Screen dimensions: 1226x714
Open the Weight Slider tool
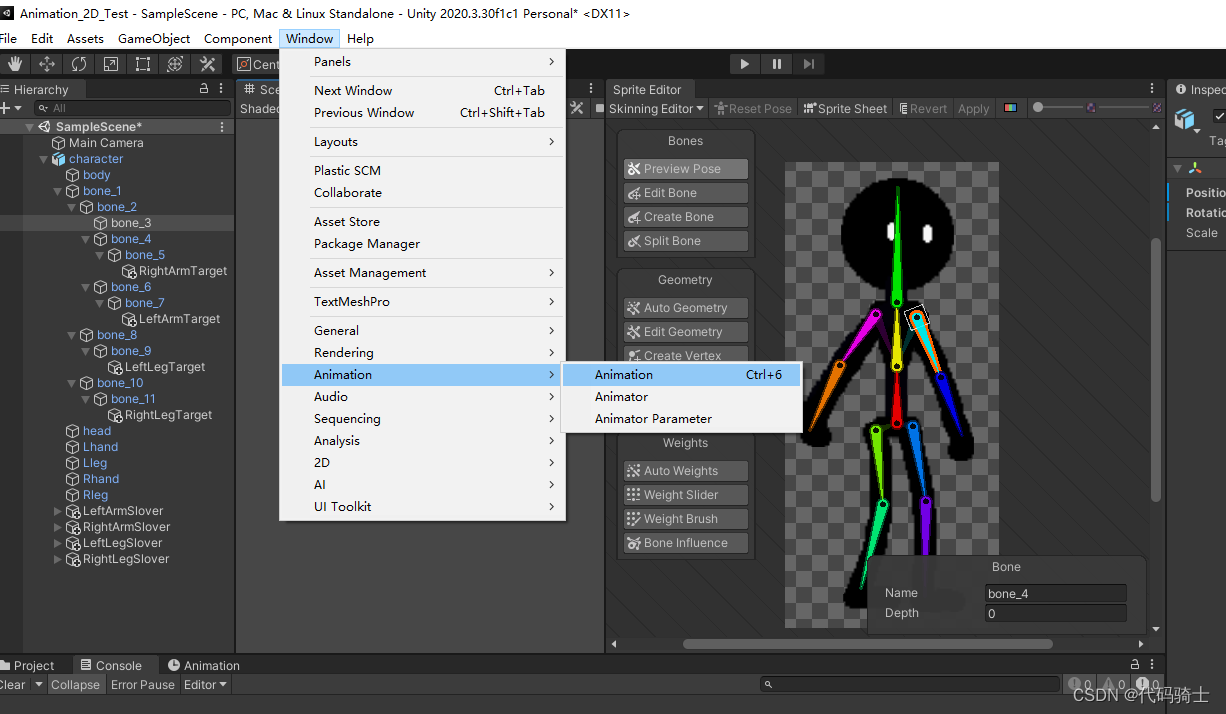tap(686, 495)
